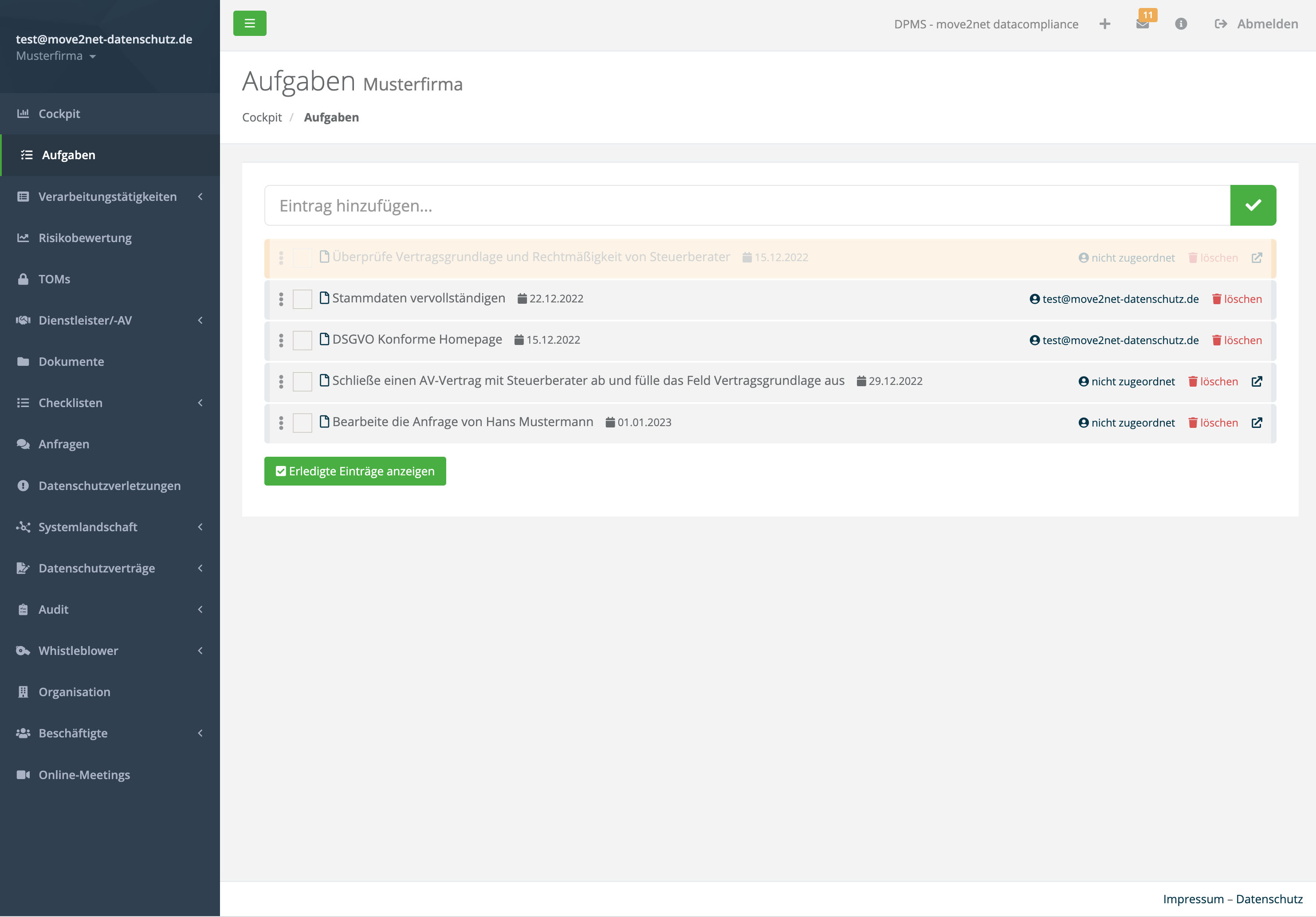Delete the Hans Mustermann request task
This screenshot has width=1316, height=917.
[1213, 423]
